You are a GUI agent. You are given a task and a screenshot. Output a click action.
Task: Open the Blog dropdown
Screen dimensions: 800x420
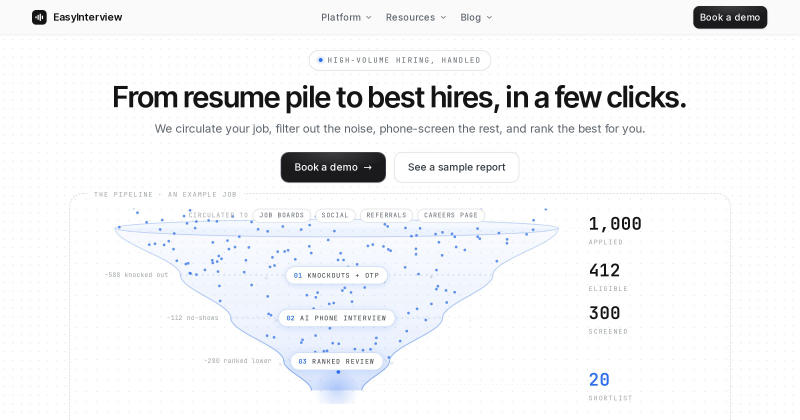(476, 17)
